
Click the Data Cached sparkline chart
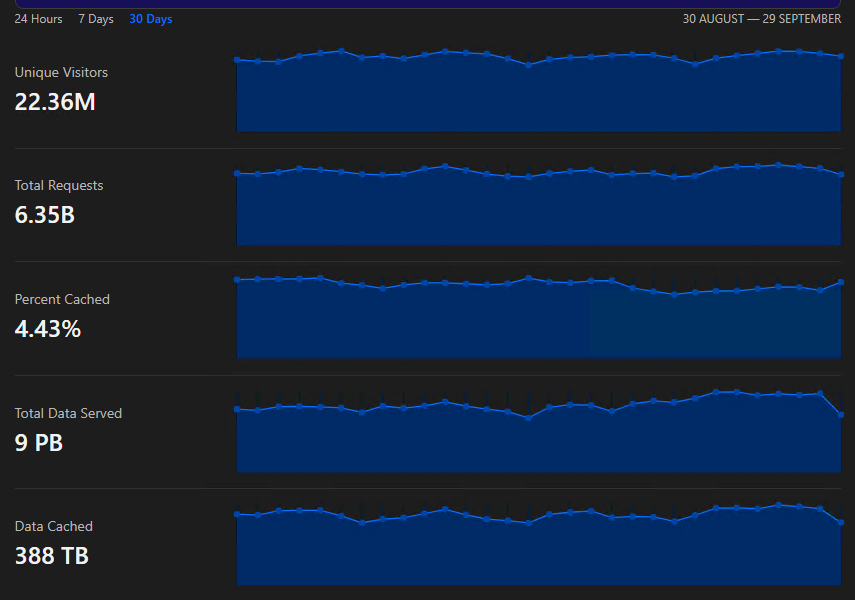pos(539,544)
